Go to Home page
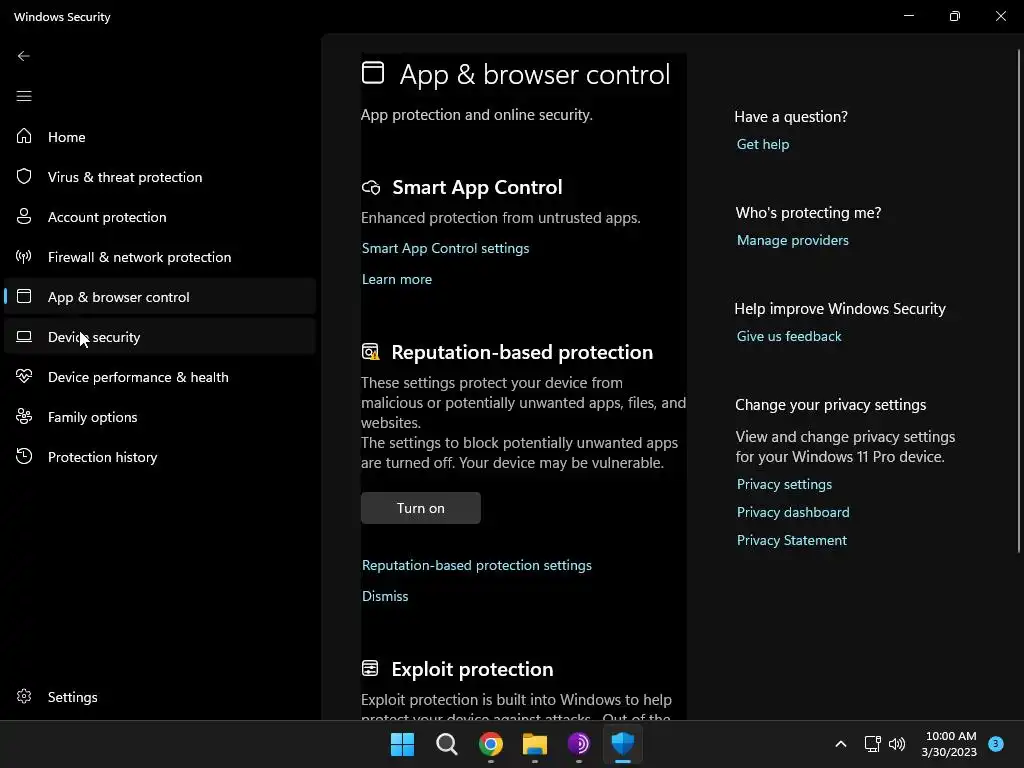Viewport: 1024px width, 768px height. [x=160, y=136]
